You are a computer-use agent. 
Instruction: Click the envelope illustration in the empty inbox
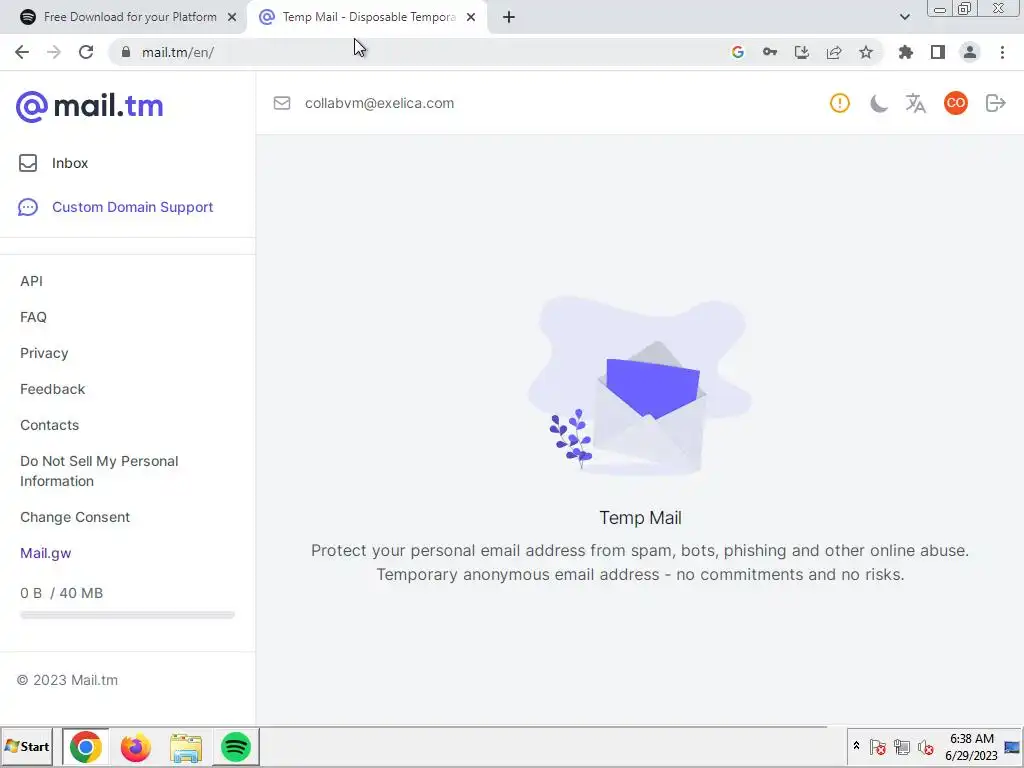pos(640,385)
